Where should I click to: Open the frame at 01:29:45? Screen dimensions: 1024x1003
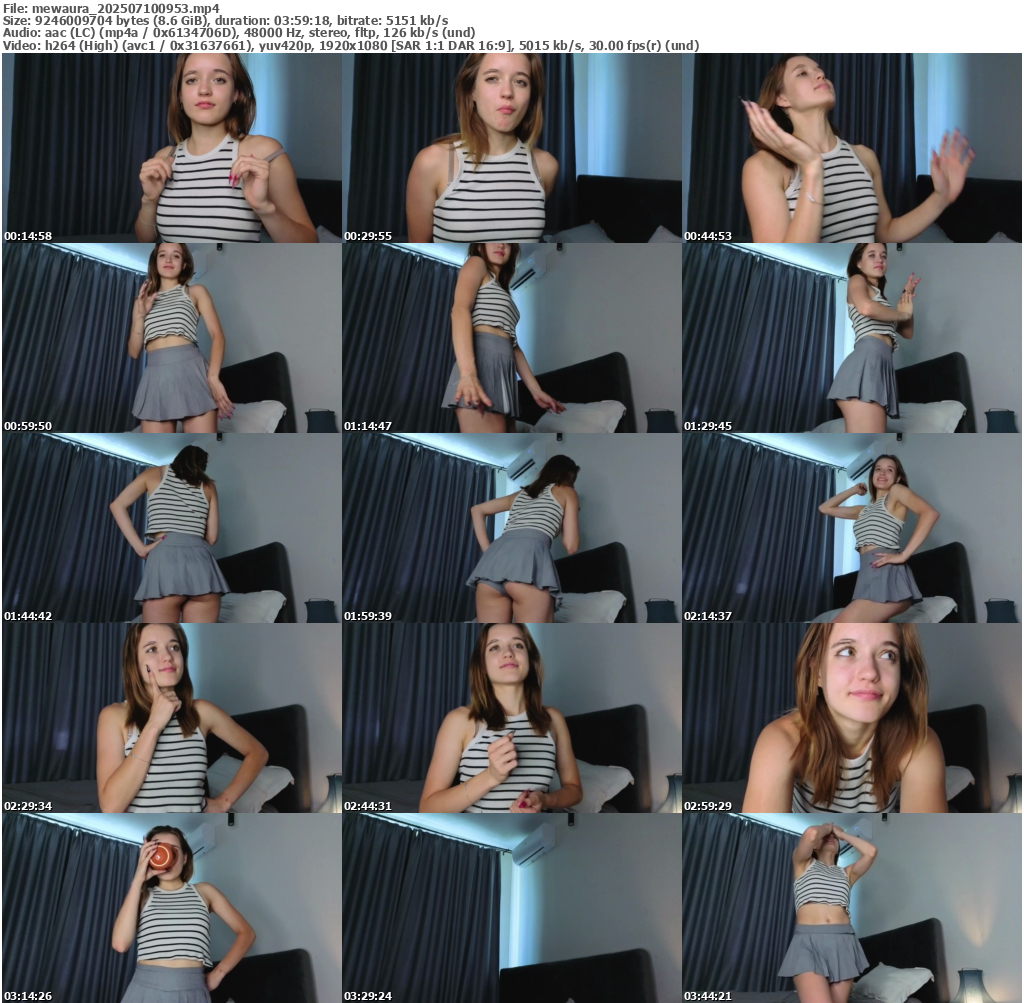[x=851, y=338]
